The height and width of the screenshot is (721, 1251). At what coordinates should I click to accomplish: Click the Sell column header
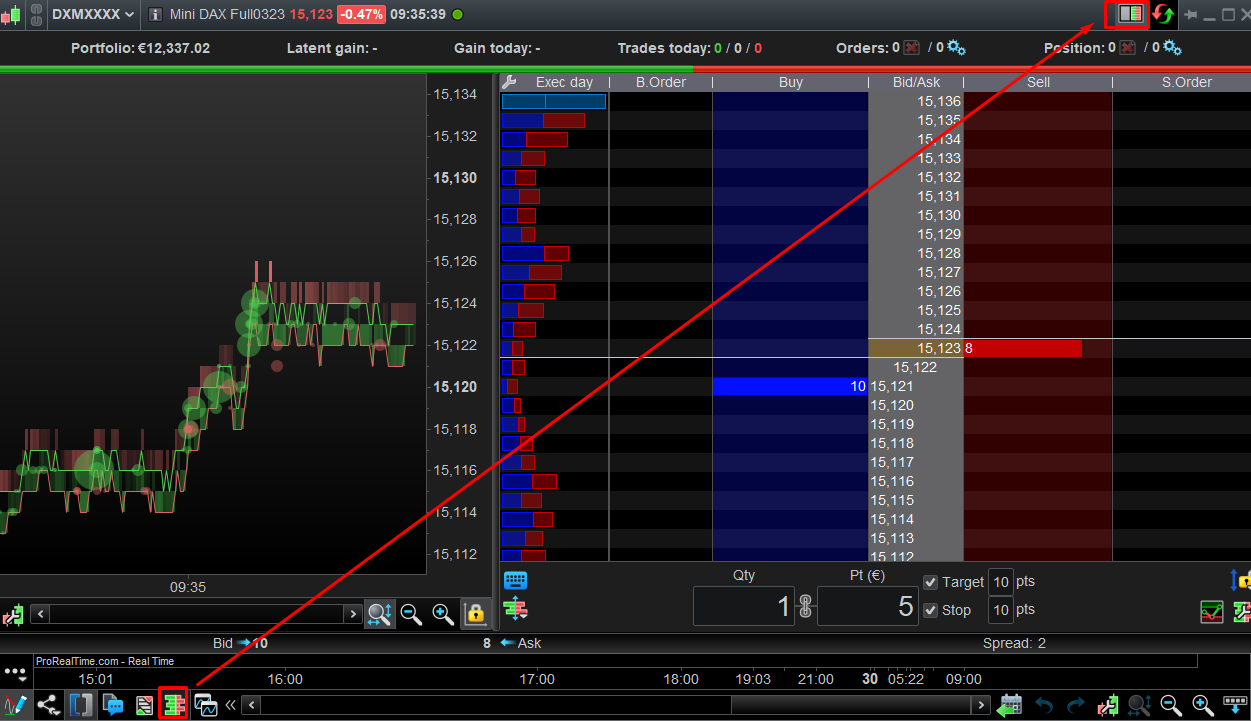click(x=1038, y=82)
